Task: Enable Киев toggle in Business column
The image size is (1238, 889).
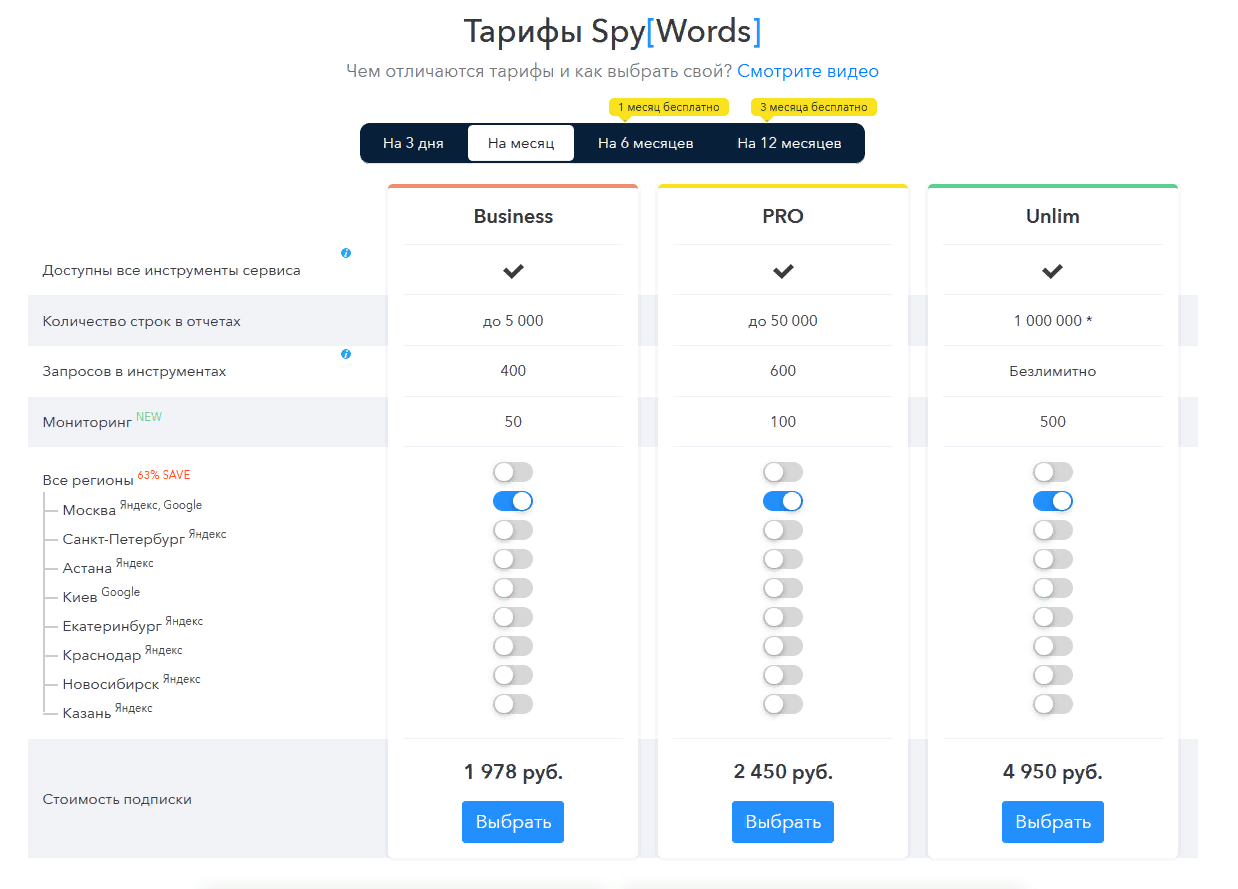Action: pyautogui.click(x=513, y=588)
